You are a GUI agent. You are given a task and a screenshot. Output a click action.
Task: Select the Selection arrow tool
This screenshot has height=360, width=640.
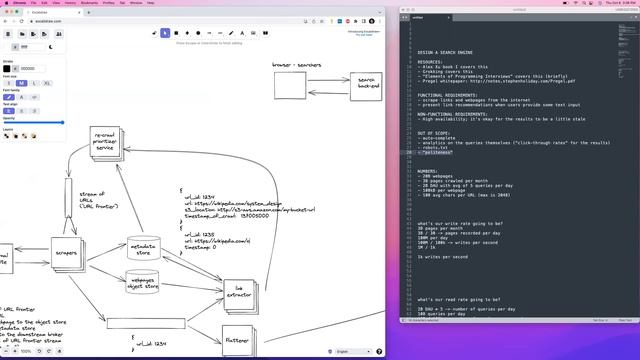[x=165, y=33]
